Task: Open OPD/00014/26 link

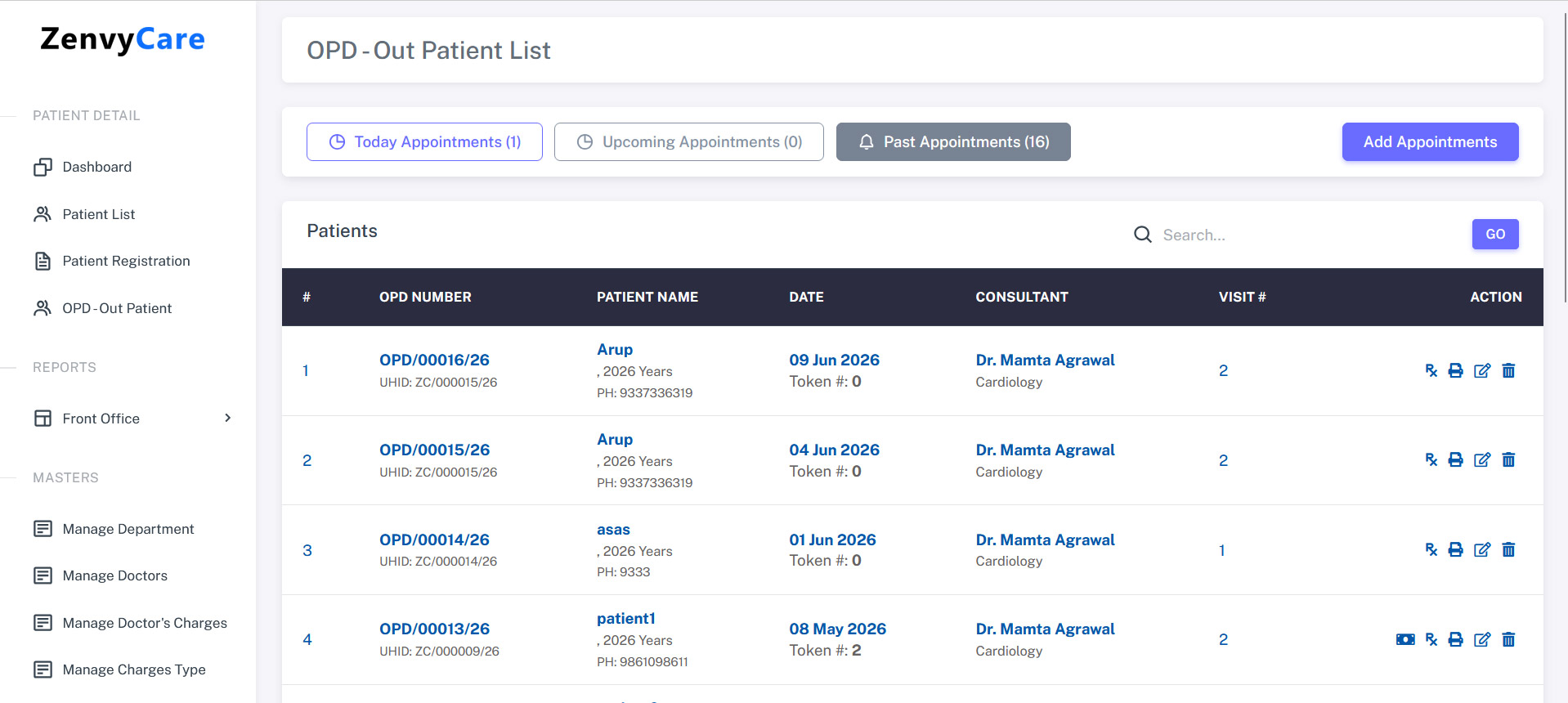Action: (434, 540)
